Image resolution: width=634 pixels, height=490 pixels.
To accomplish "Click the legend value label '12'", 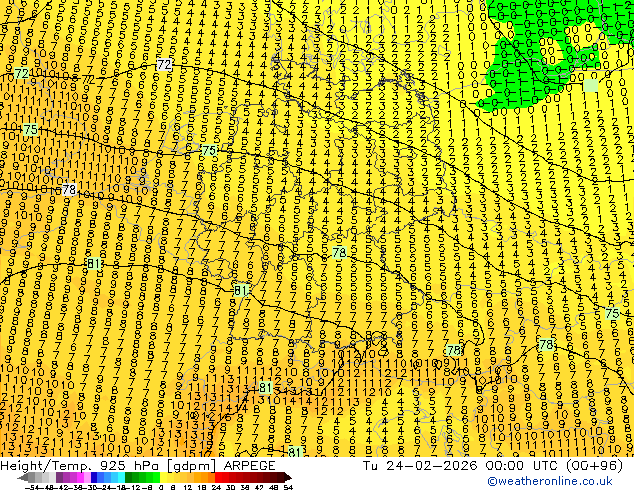I will click(x=188, y=487).
